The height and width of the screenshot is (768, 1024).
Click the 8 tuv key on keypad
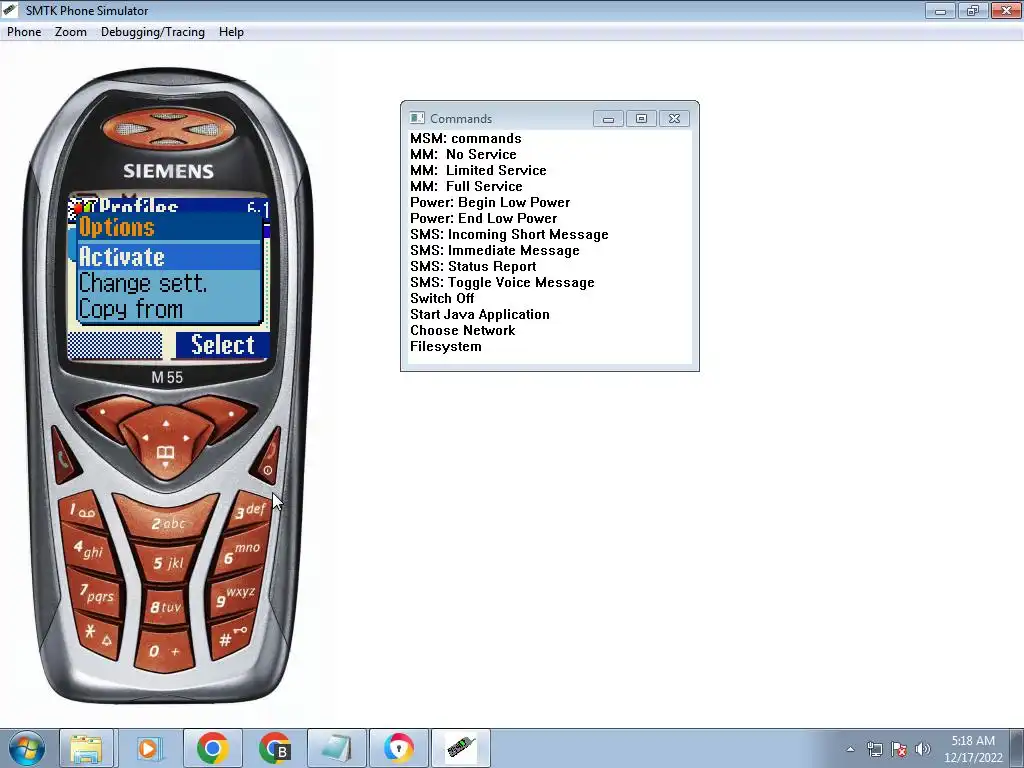point(165,607)
